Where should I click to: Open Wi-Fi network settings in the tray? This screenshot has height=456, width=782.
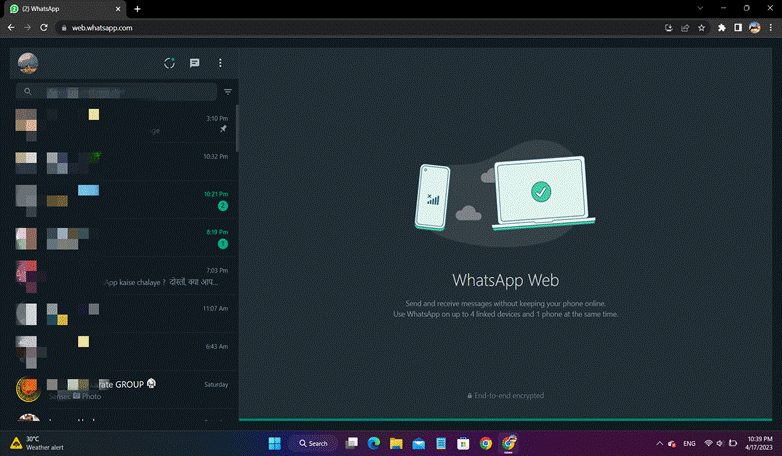point(708,443)
